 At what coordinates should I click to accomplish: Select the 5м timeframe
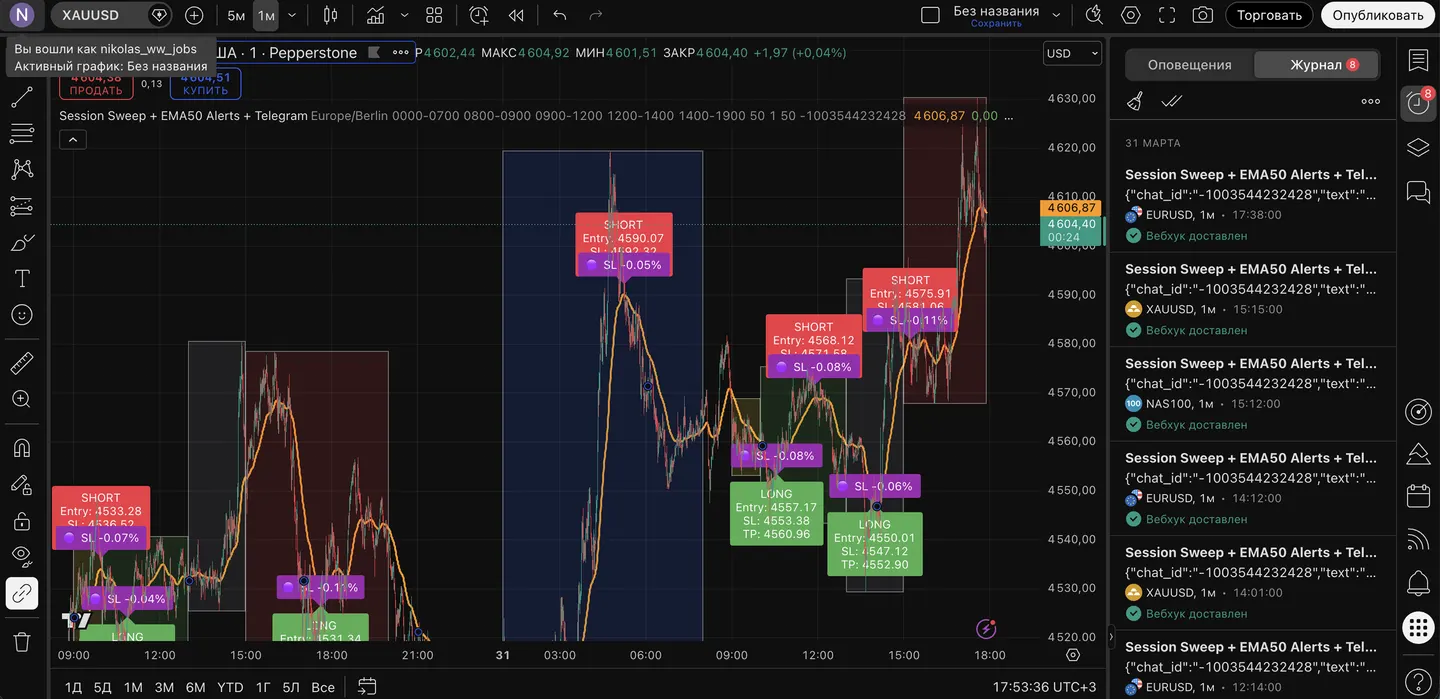click(x=236, y=15)
